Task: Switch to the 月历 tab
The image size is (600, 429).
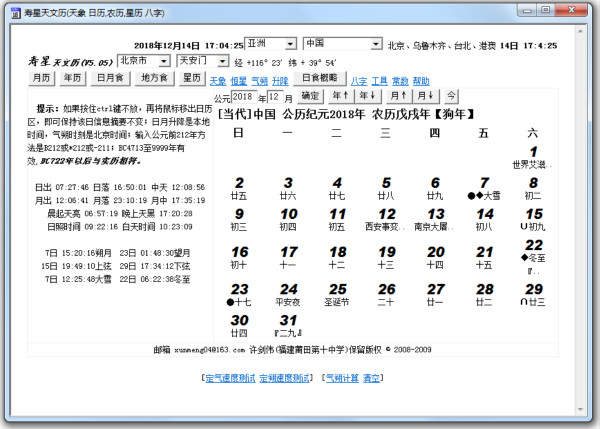Action: 41,78
